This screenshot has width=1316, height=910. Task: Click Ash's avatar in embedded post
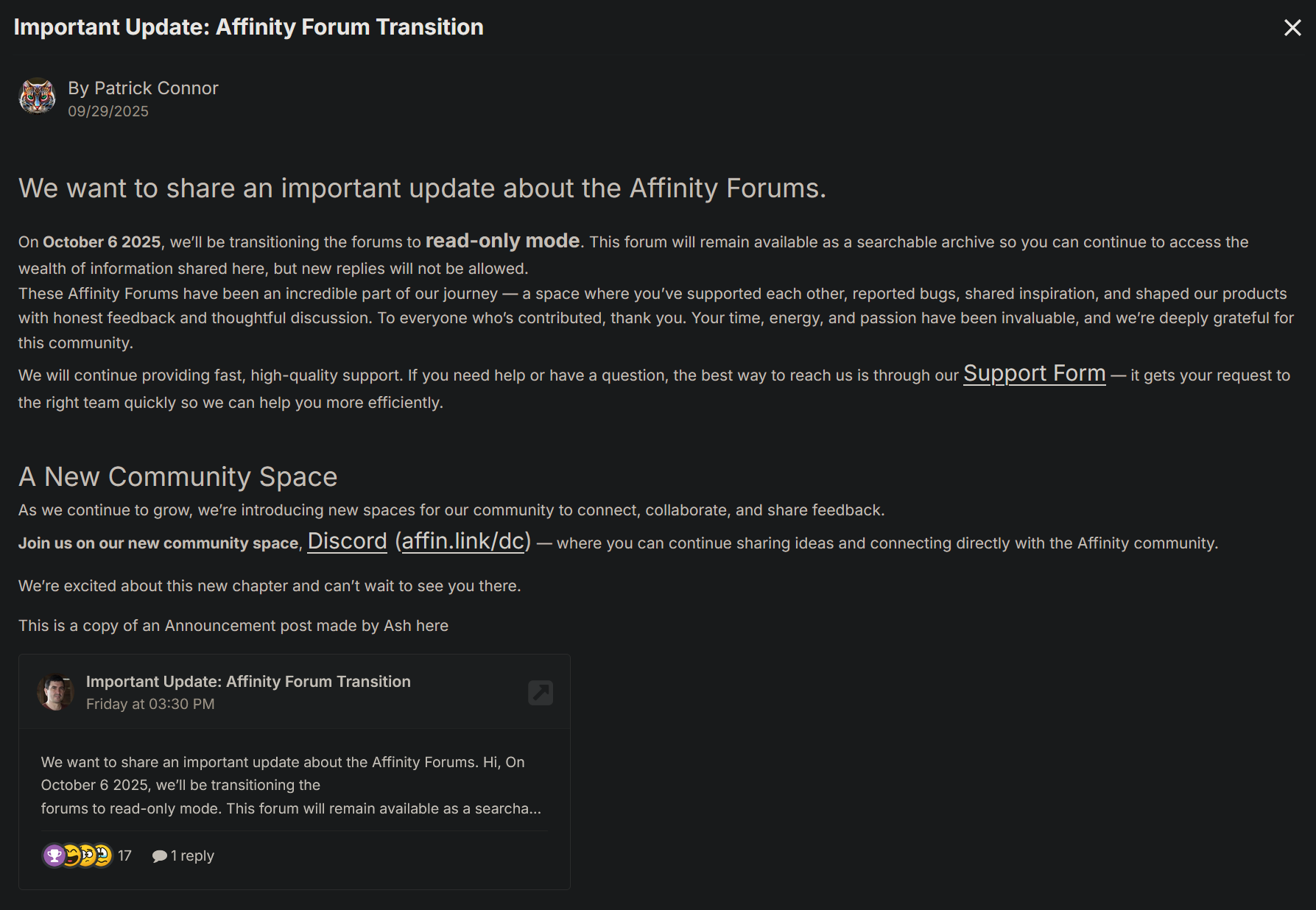coord(55,692)
